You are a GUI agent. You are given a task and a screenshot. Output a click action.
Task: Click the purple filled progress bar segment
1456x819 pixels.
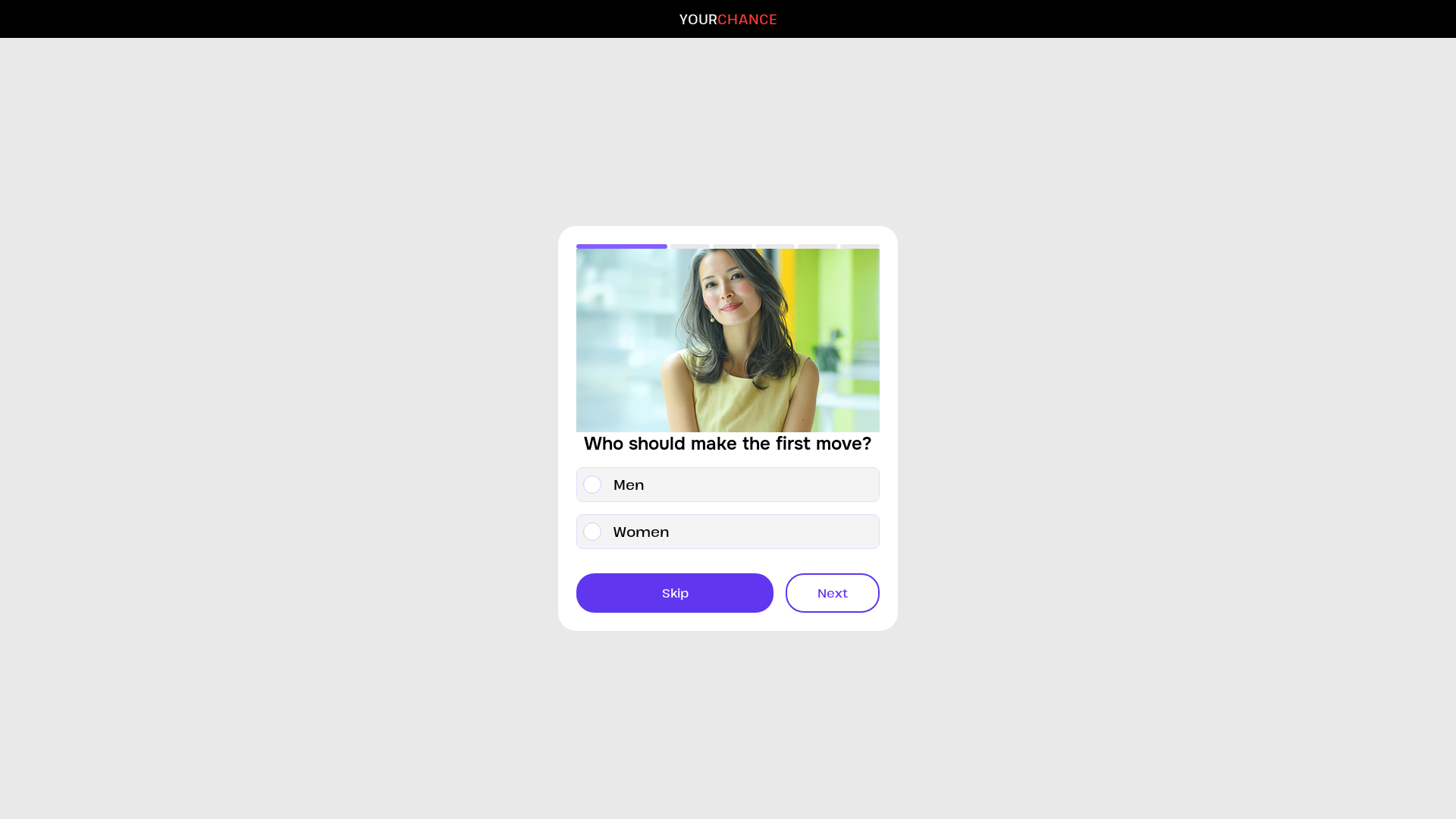[x=622, y=246]
